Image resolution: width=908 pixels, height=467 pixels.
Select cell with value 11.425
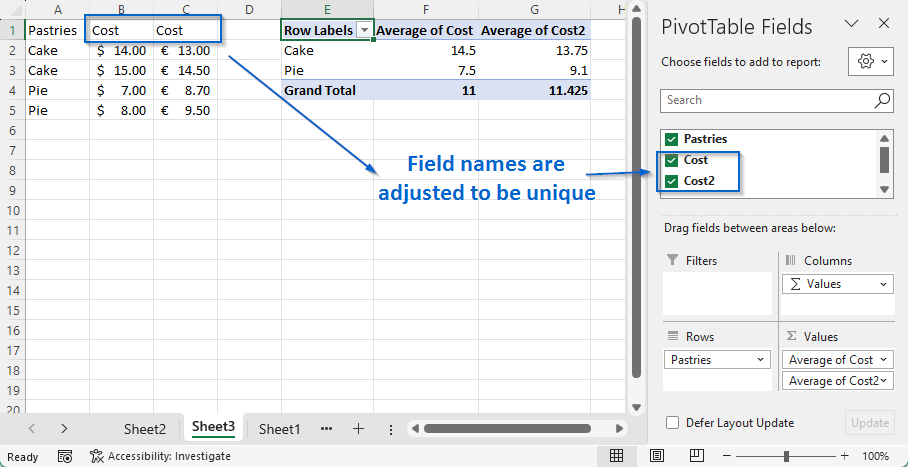tap(534, 90)
